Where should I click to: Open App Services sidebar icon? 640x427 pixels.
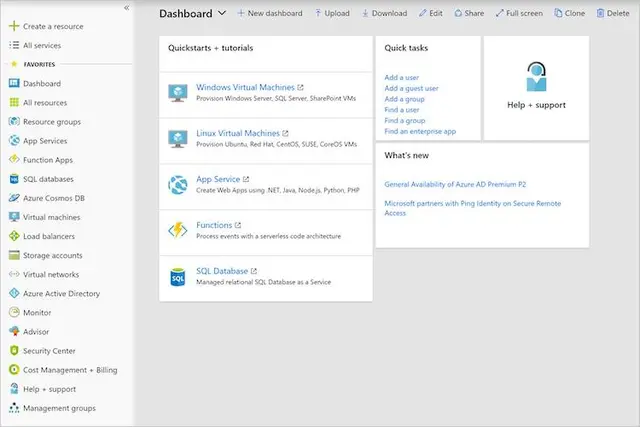coord(14,141)
